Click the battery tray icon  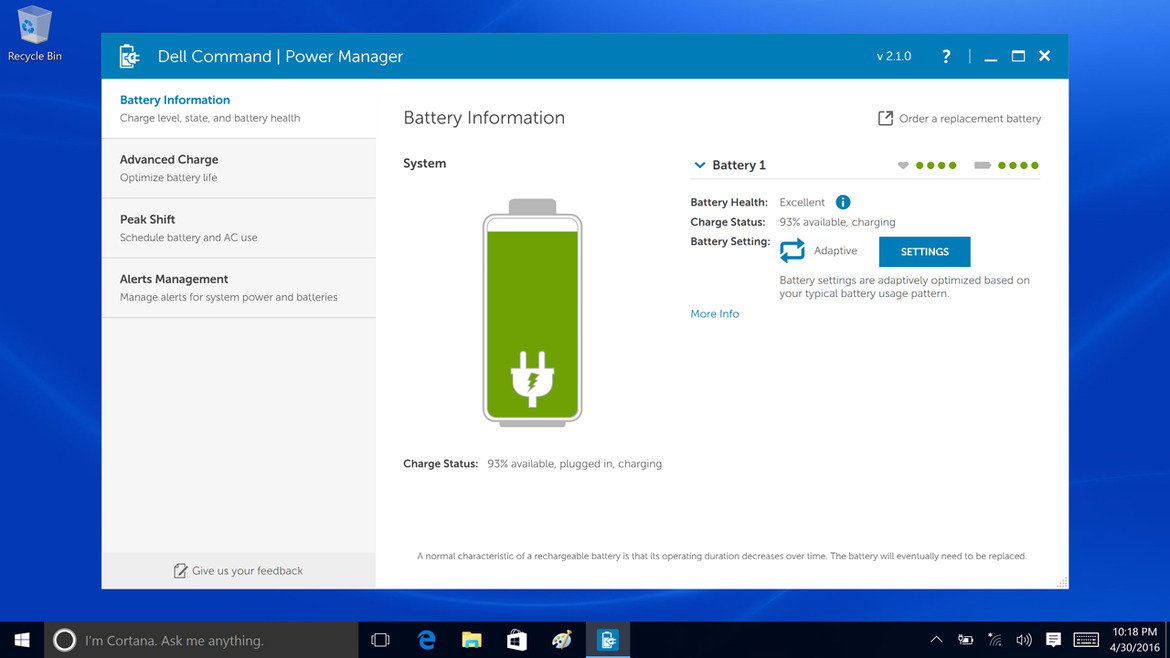click(966, 639)
